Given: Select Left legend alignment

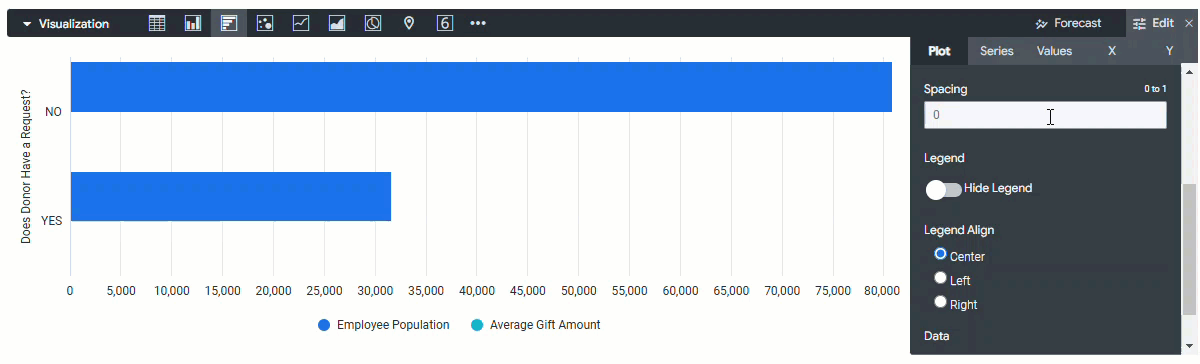Looking at the screenshot, I should [940, 278].
